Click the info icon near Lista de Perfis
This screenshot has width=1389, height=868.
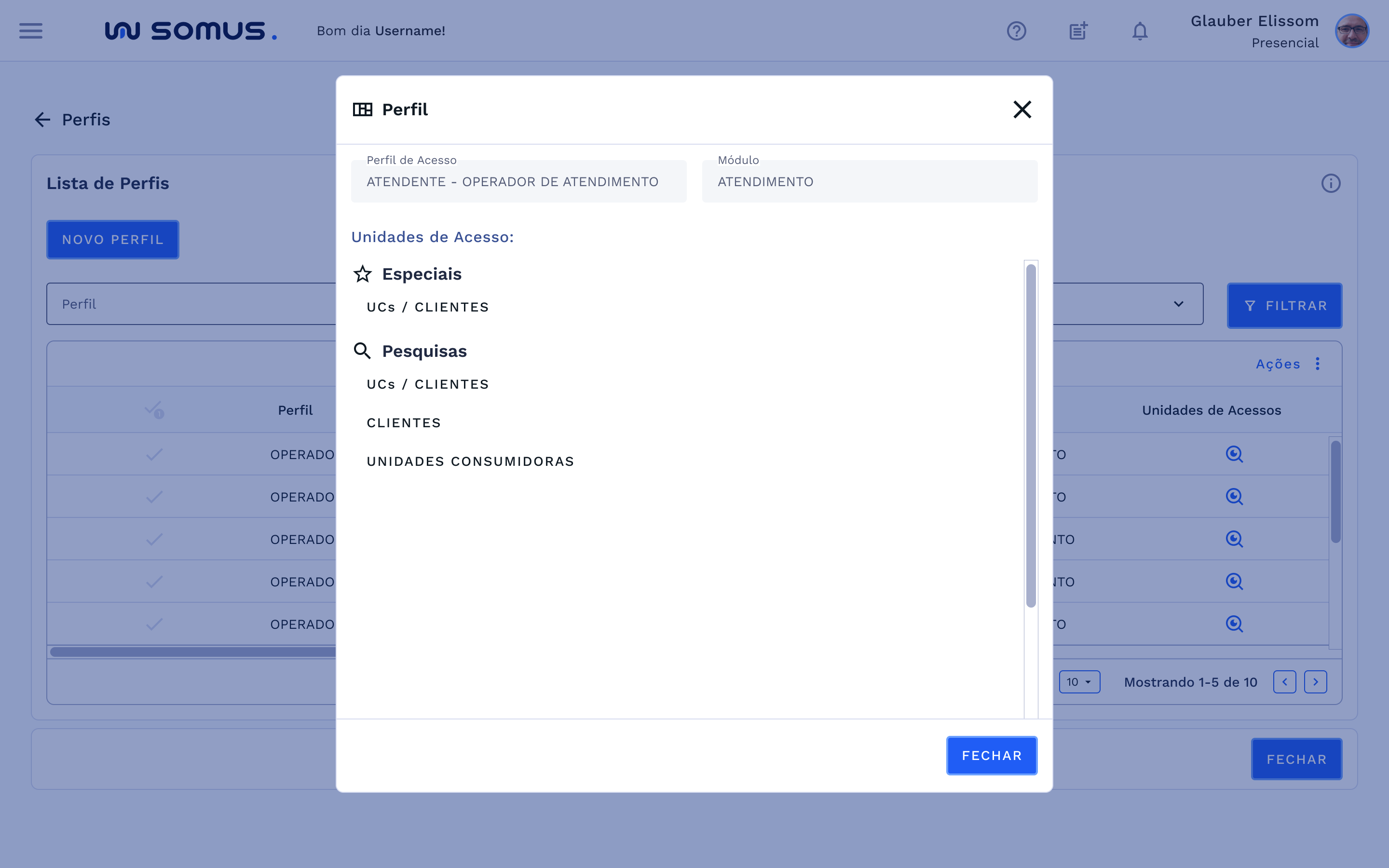pos(1331,183)
